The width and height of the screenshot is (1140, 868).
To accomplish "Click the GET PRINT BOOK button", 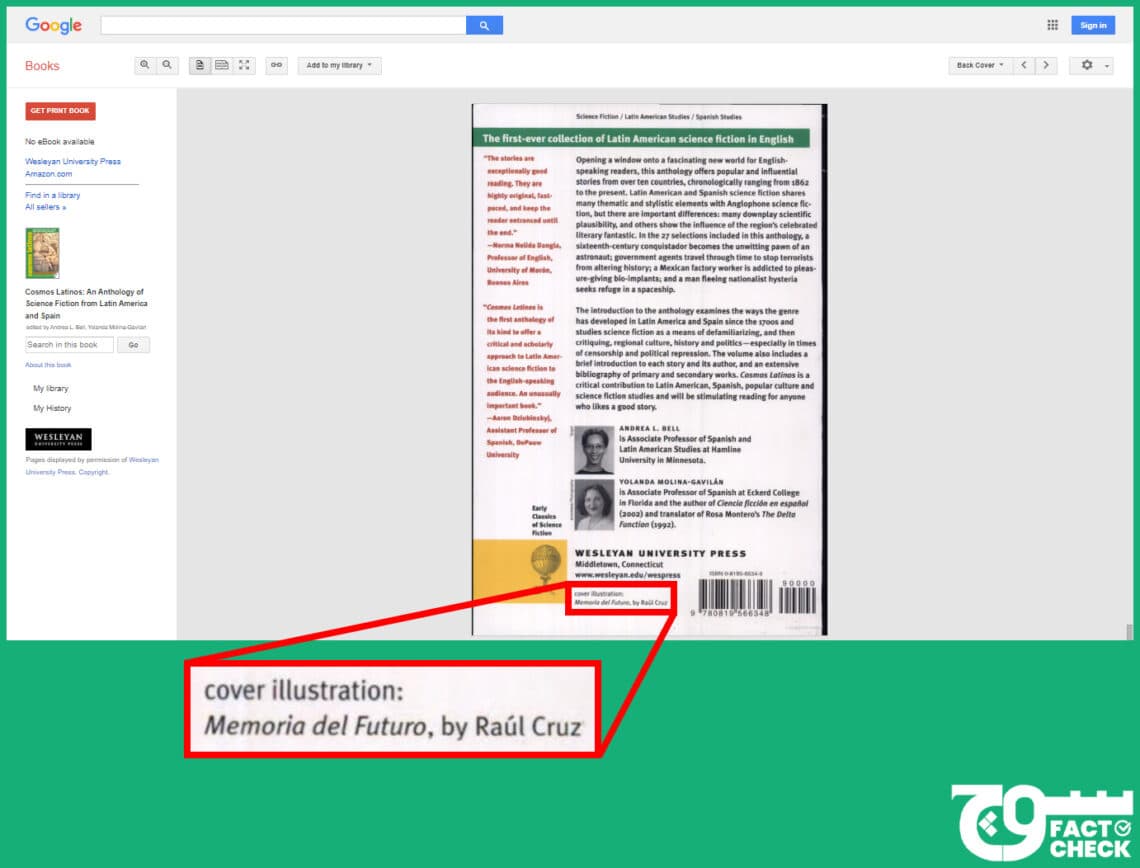I will tap(60, 110).
